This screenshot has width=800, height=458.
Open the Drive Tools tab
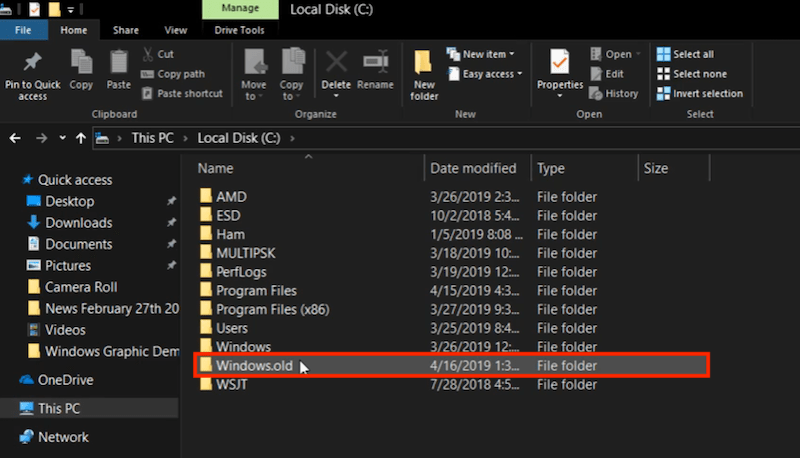(x=239, y=30)
